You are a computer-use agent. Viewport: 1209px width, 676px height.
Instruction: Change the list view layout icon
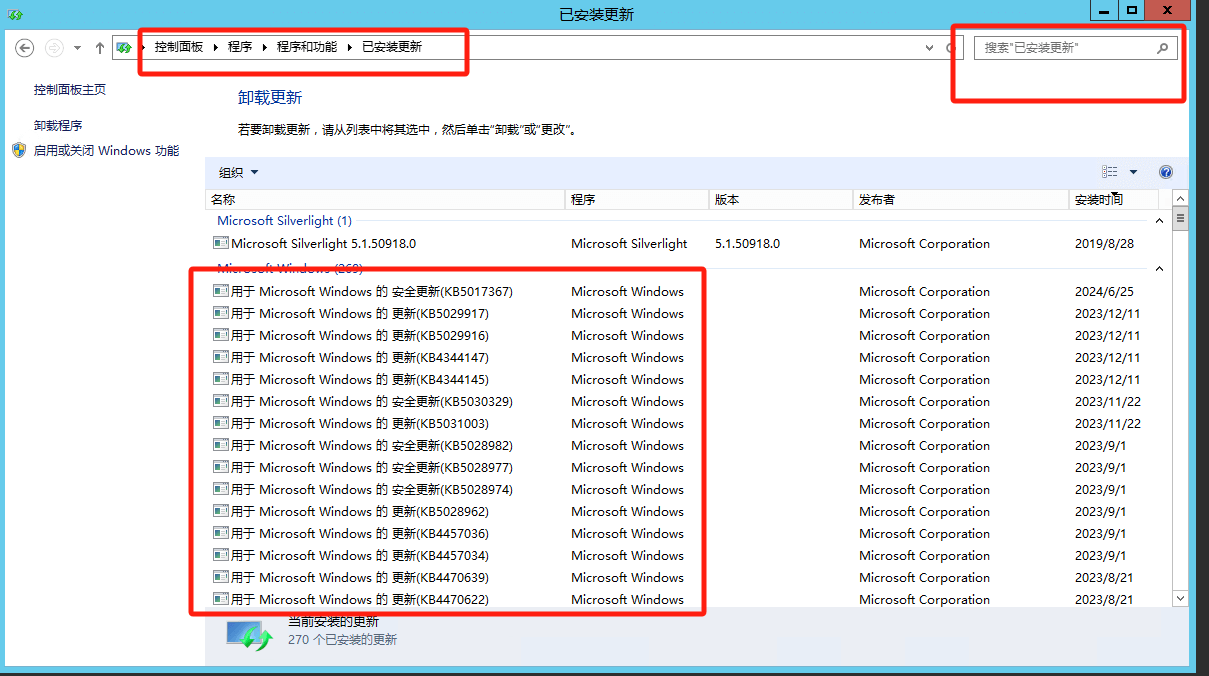[1110, 172]
